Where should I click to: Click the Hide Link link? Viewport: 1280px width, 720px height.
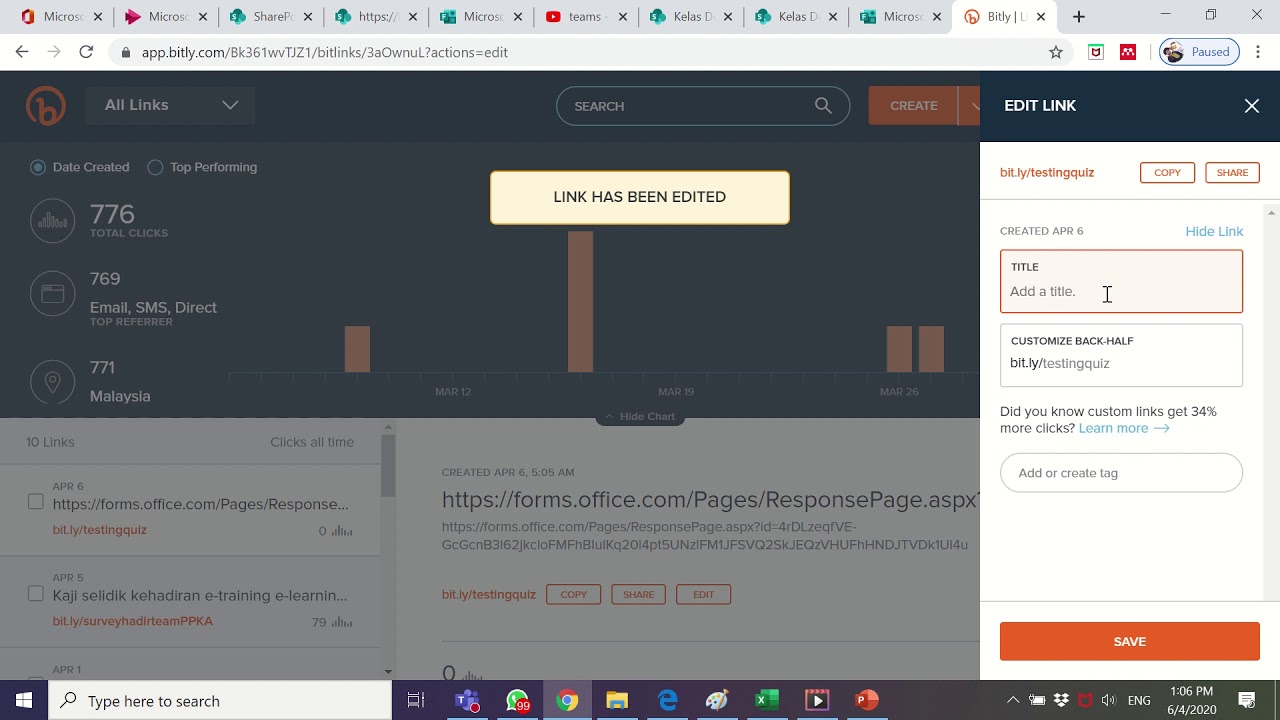[x=1214, y=231]
